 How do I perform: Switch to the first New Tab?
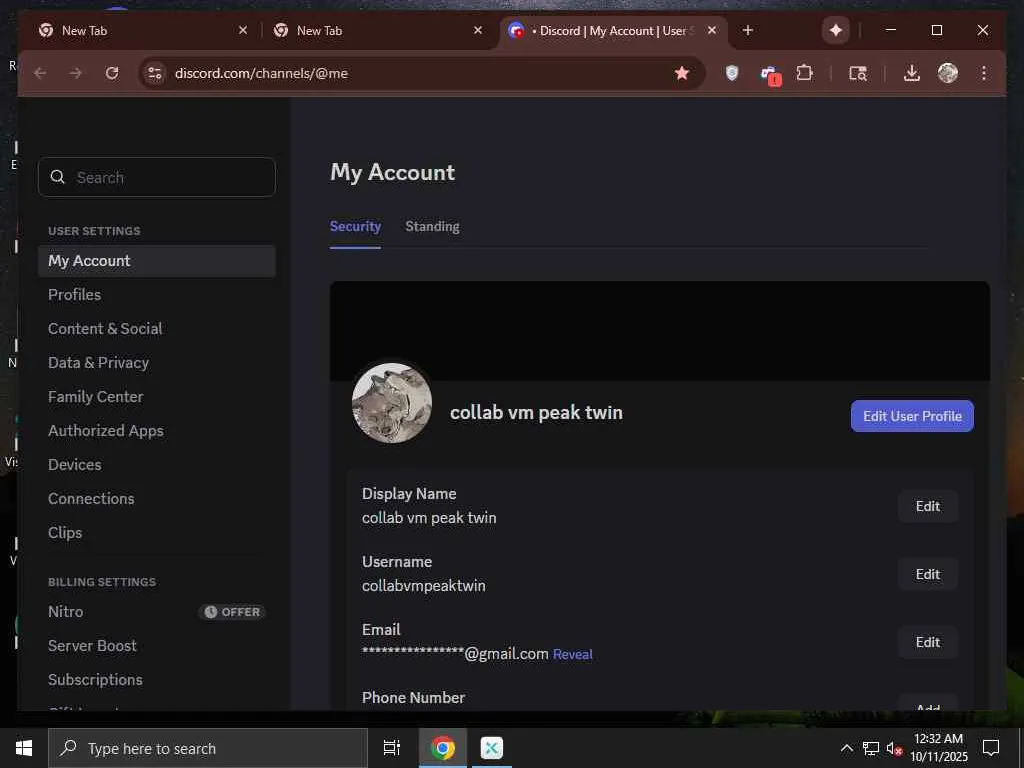tap(140, 30)
